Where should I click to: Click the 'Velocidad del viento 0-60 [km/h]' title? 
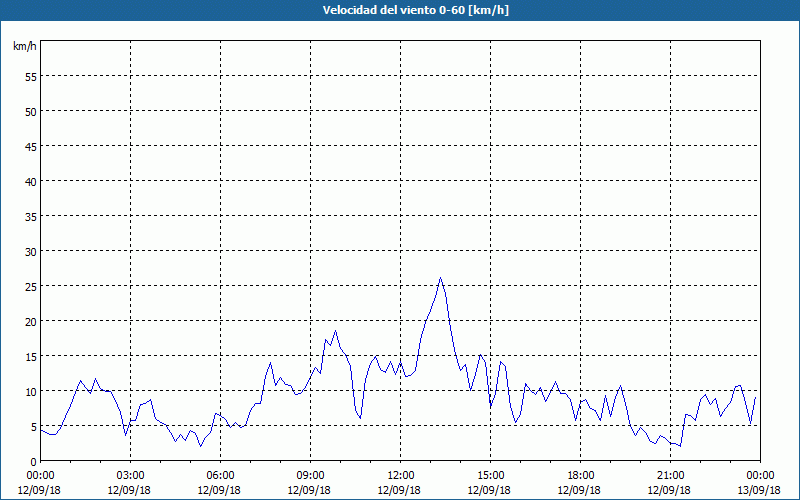coord(415,10)
